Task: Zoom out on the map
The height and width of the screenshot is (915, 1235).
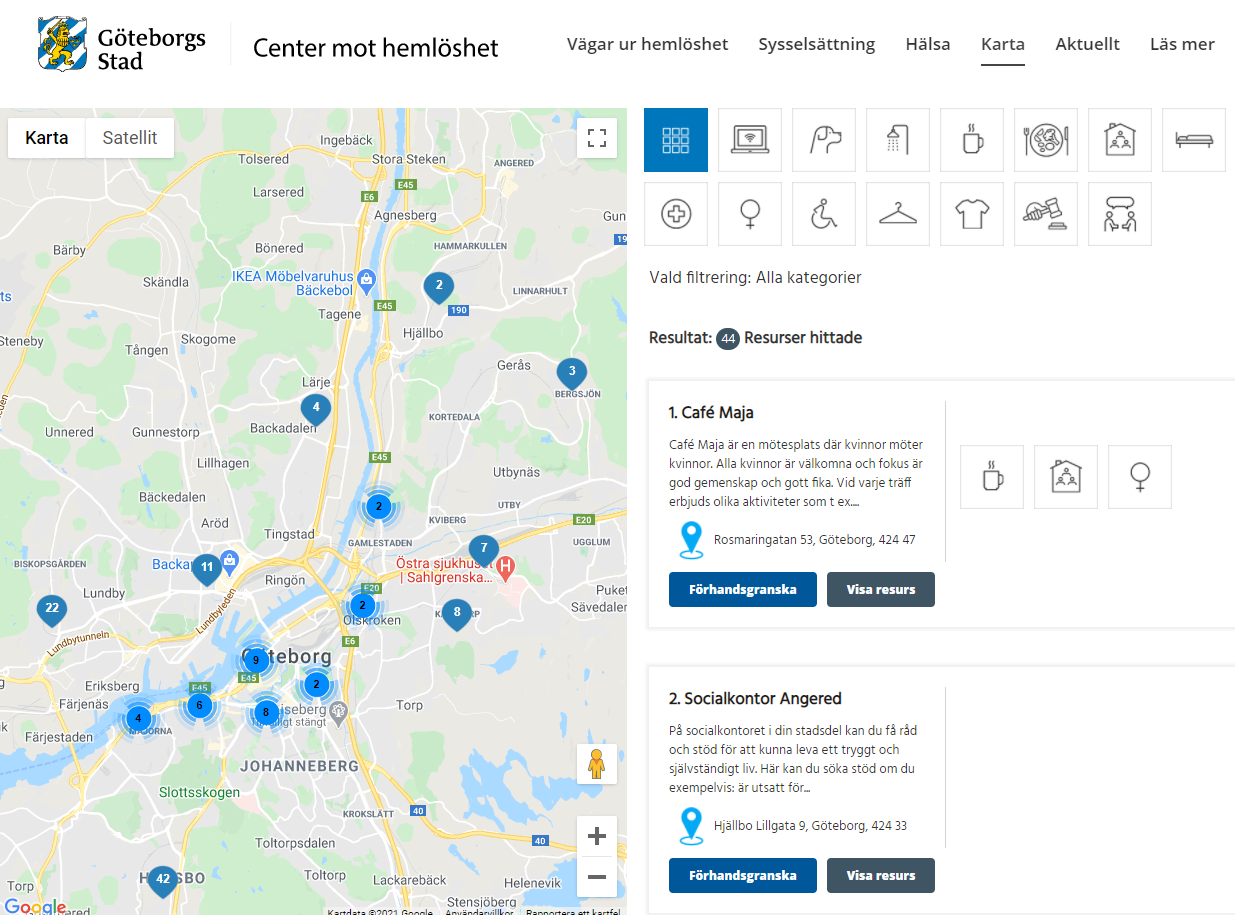Action: coord(597,877)
